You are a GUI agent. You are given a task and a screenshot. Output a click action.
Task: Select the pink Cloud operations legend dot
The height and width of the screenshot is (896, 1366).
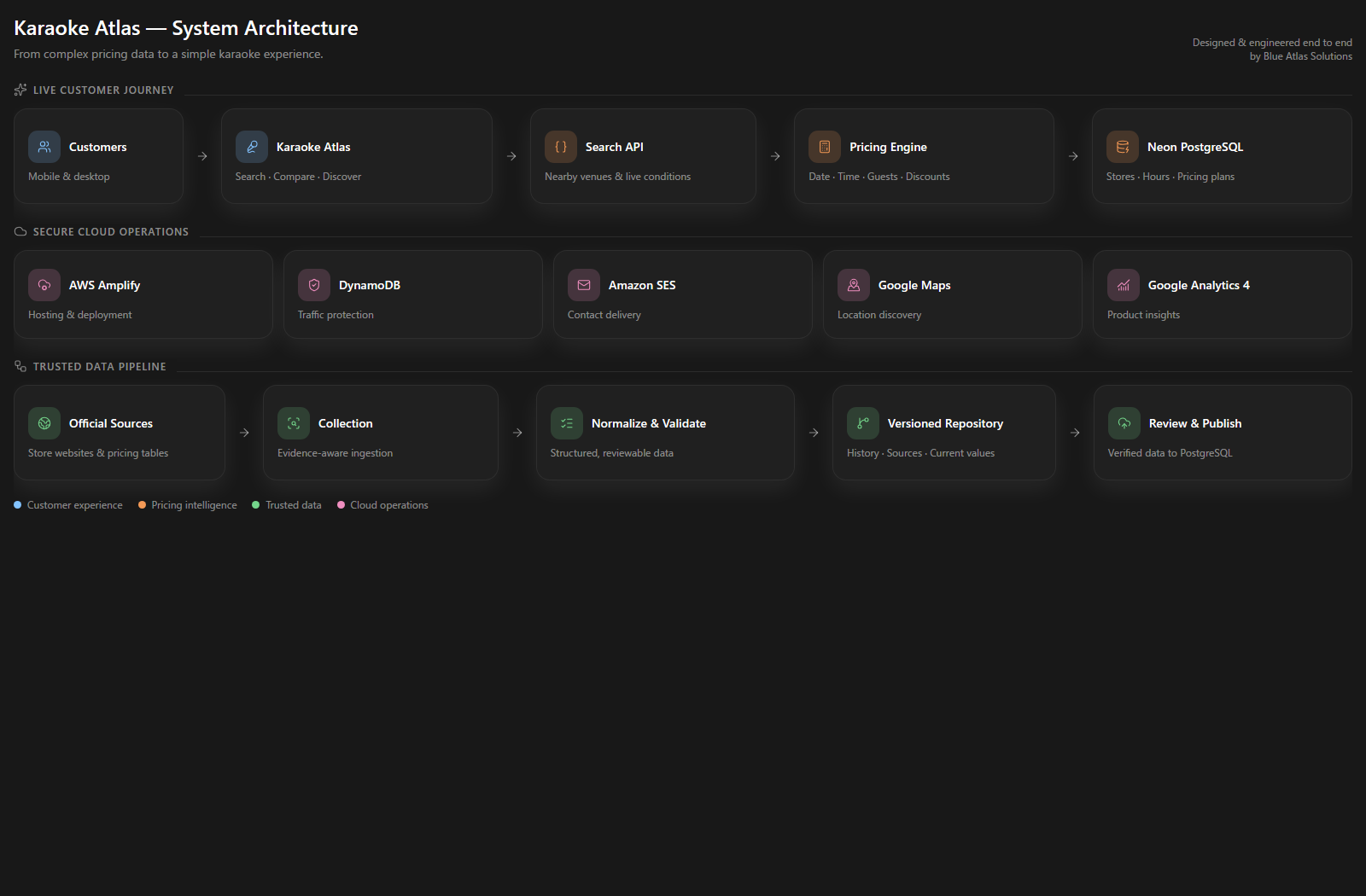coord(341,505)
